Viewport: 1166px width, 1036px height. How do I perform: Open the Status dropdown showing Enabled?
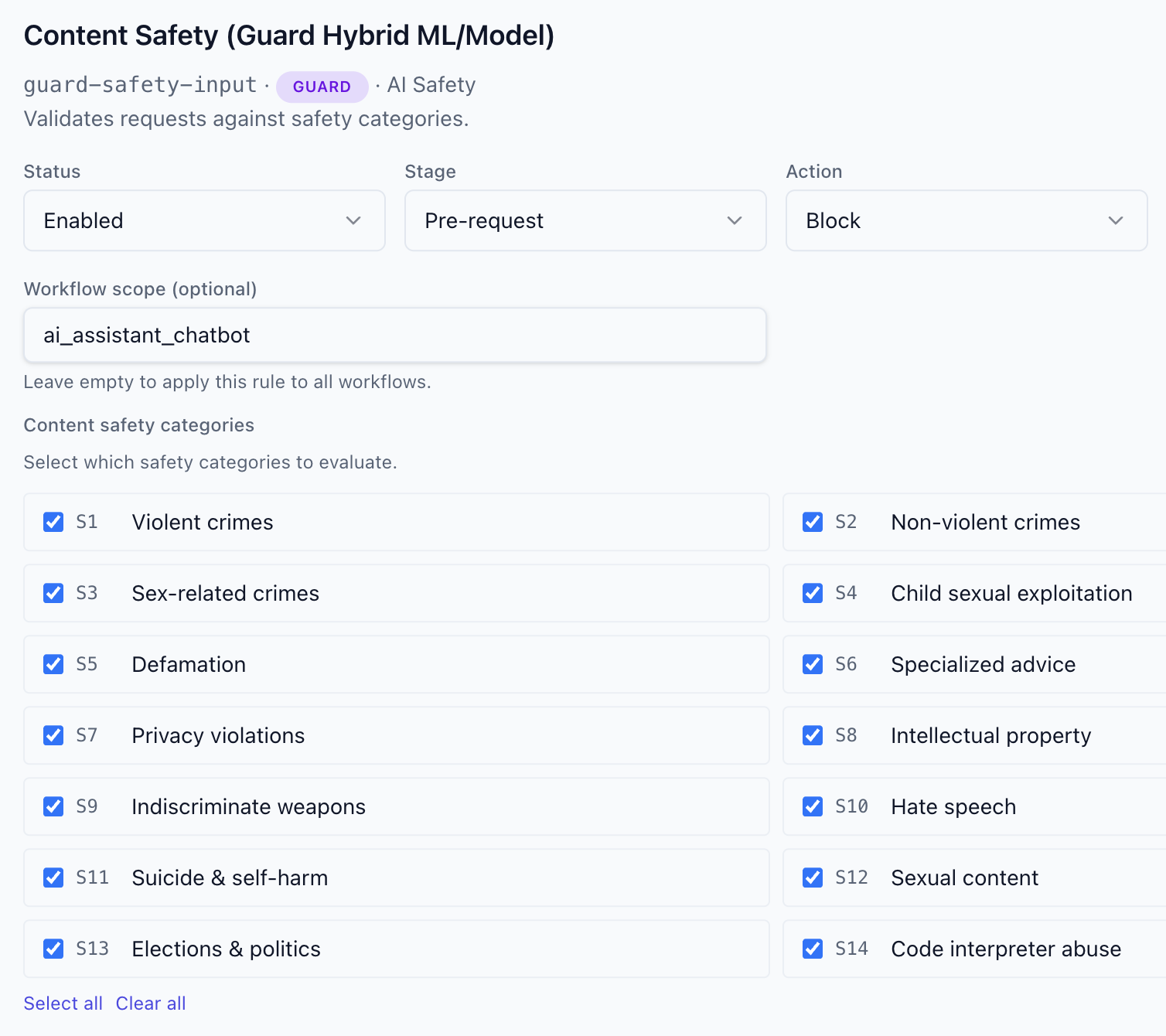pos(203,220)
